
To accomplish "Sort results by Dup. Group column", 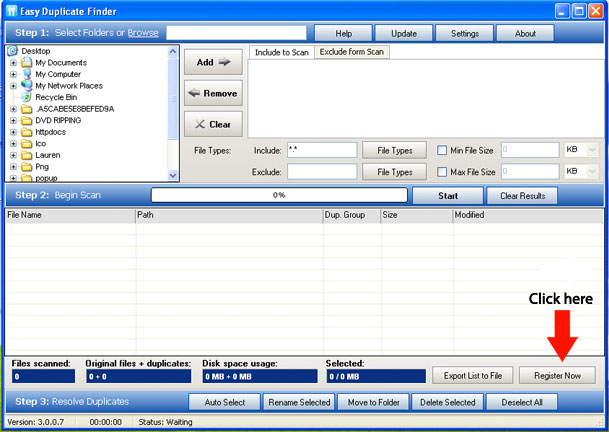I will [351, 215].
